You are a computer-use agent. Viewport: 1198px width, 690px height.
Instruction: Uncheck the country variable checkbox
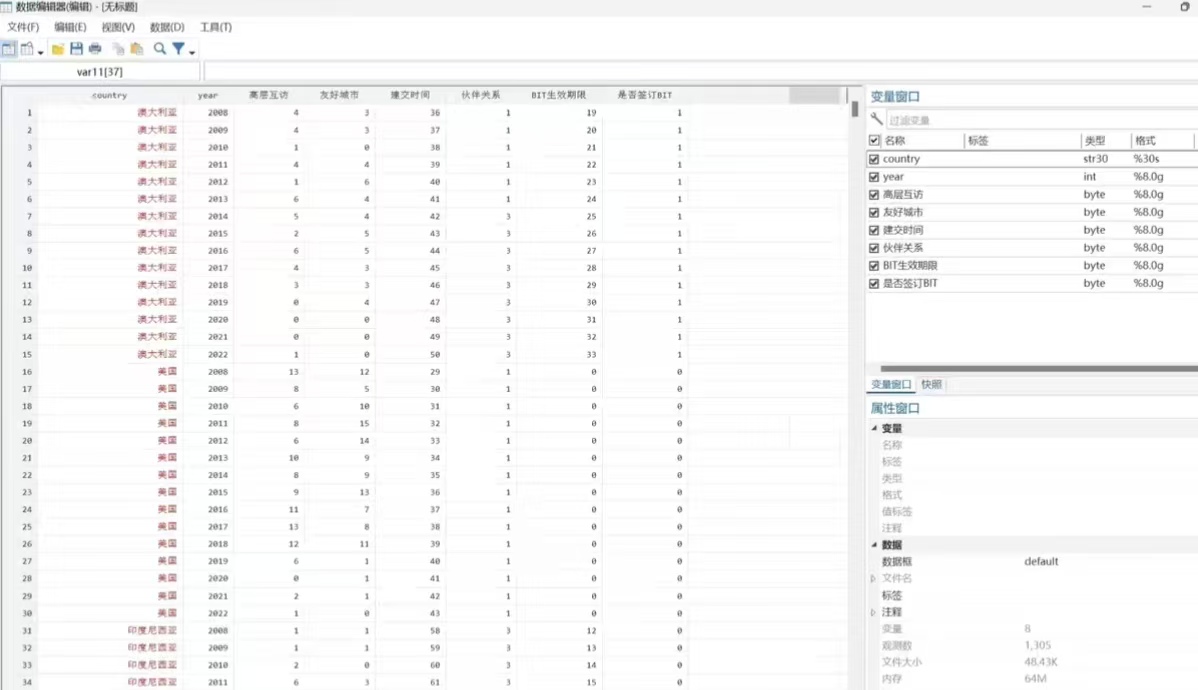click(x=874, y=159)
